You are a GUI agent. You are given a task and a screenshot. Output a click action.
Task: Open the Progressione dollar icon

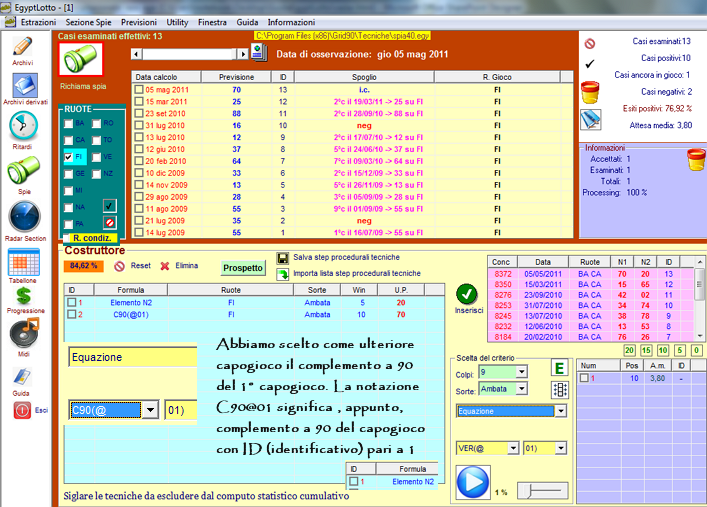click(x=24, y=296)
